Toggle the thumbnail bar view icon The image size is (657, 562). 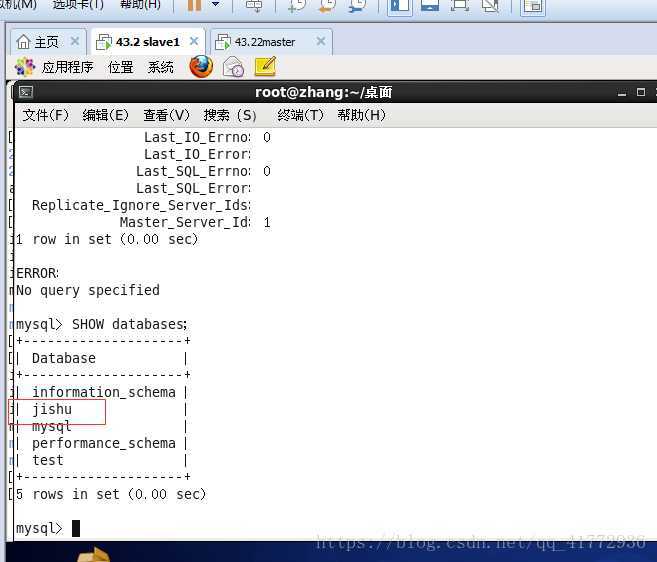tap(429, 5)
